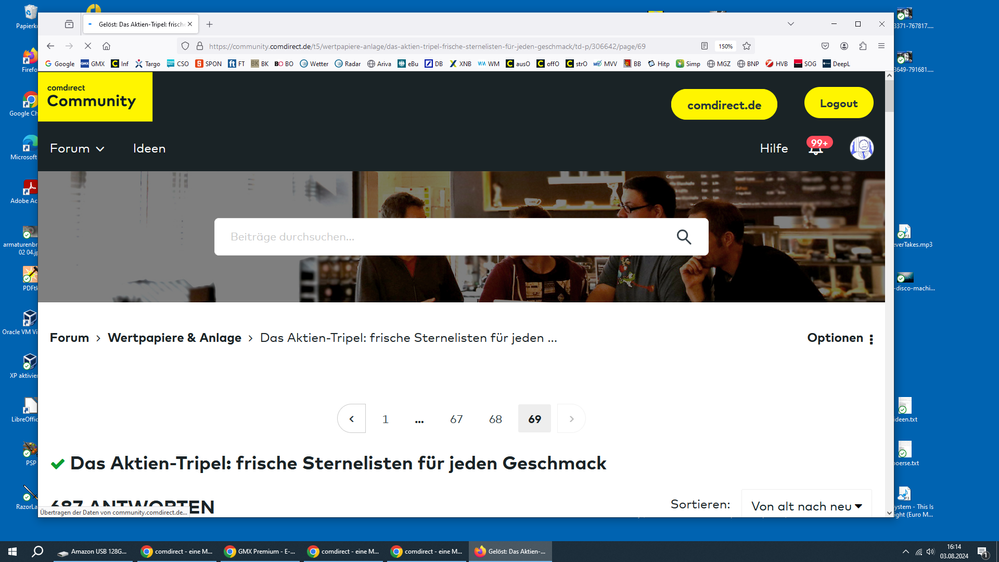Expand the Forum dropdown menu
This screenshot has width=999, height=562.
point(77,148)
